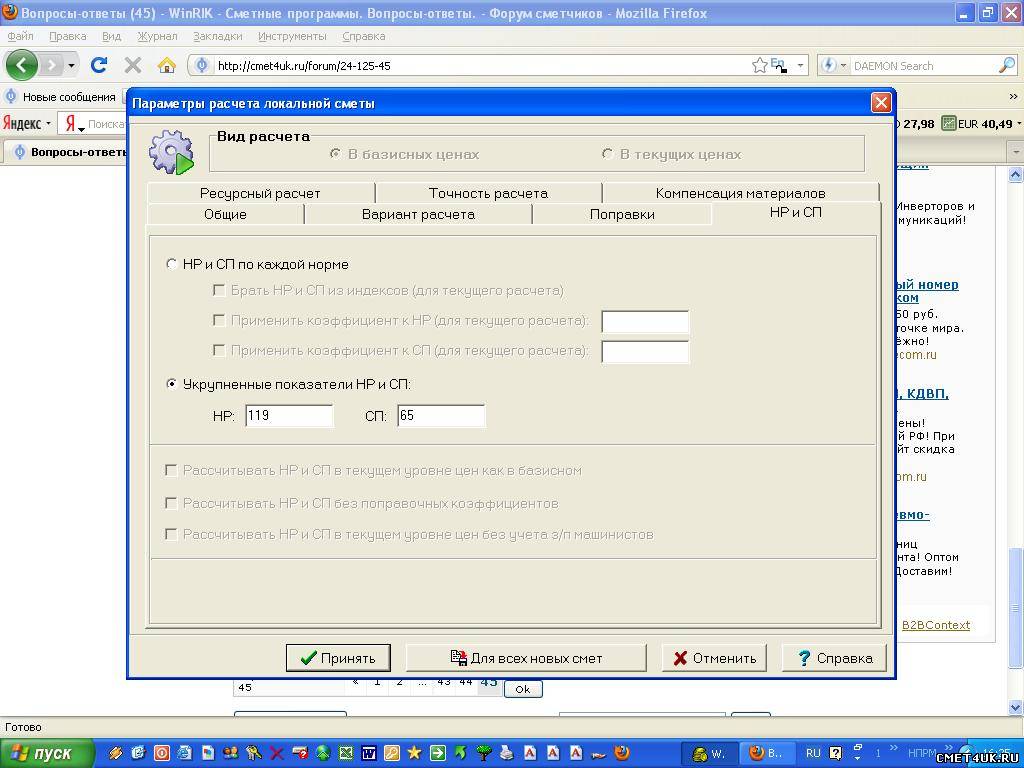Launch Firefox from the quick launch bar
Image resolution: width=1024 pixels, height=768 pixels.
coord(622,753)
